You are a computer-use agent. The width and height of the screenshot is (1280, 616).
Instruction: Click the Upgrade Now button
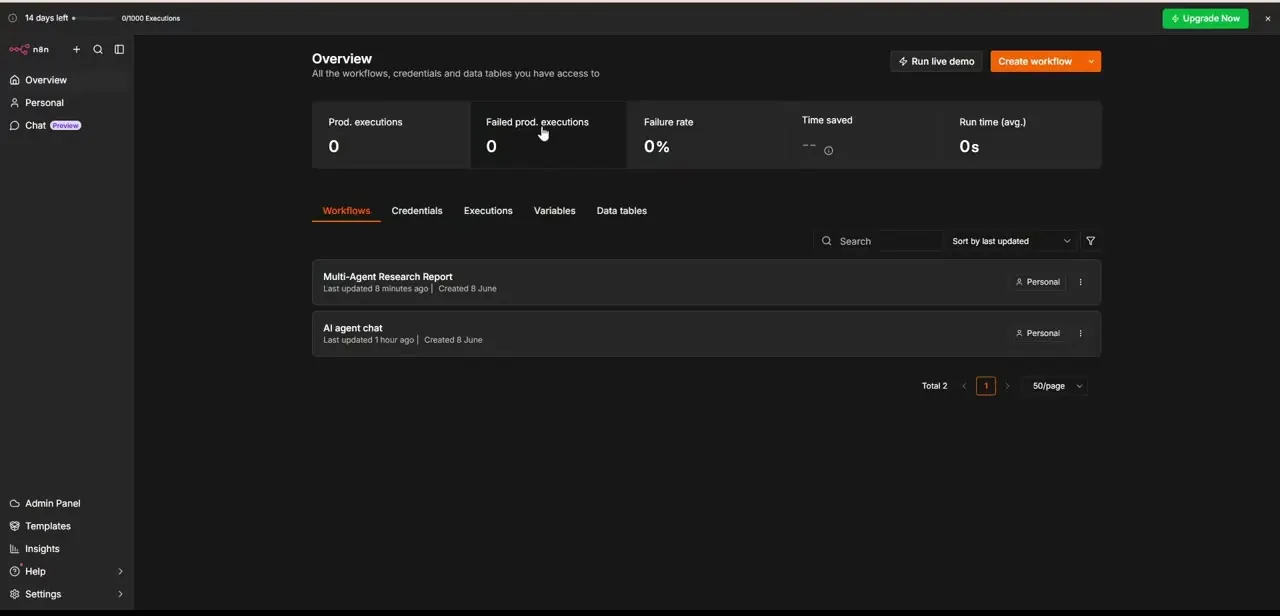point(1205,18)
